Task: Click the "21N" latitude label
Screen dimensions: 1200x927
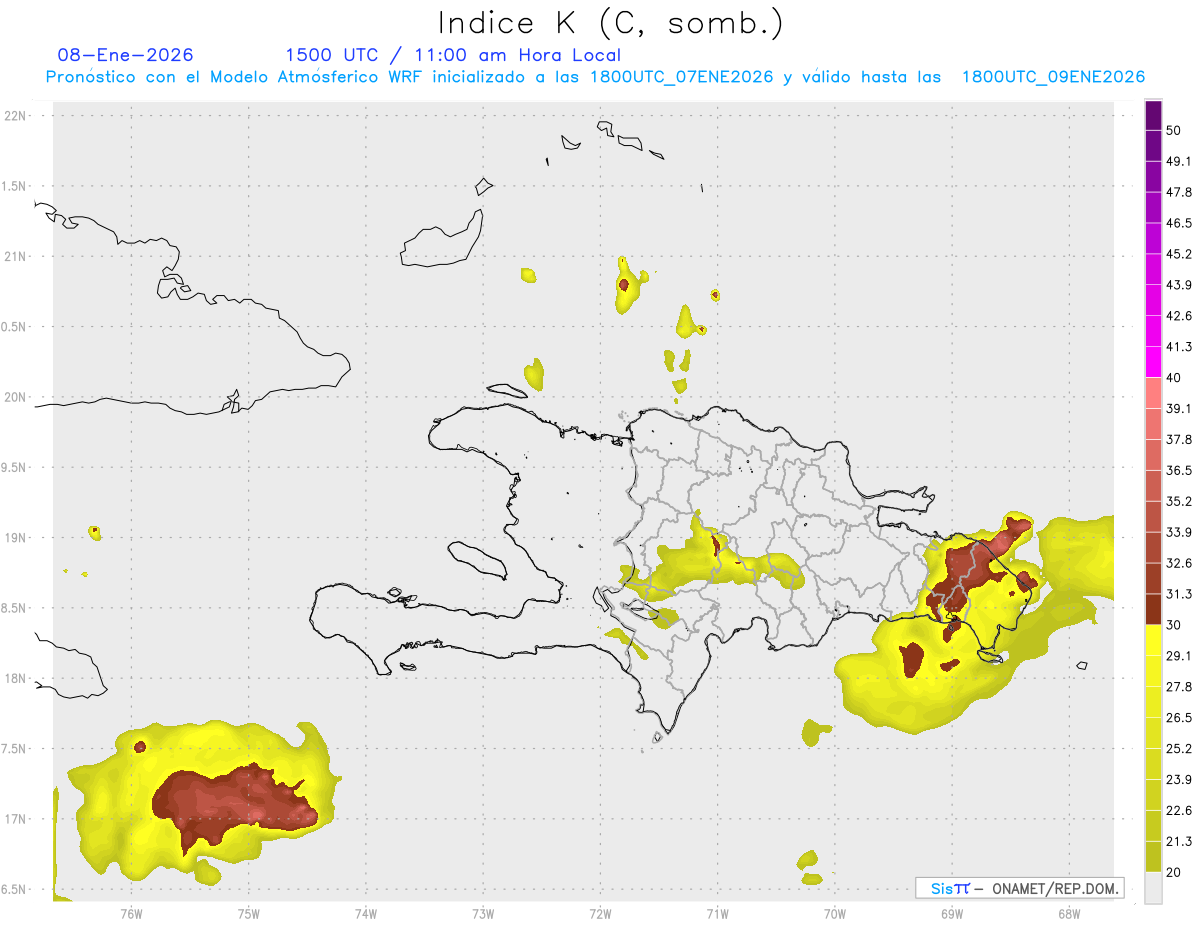Action: [17, 257]
